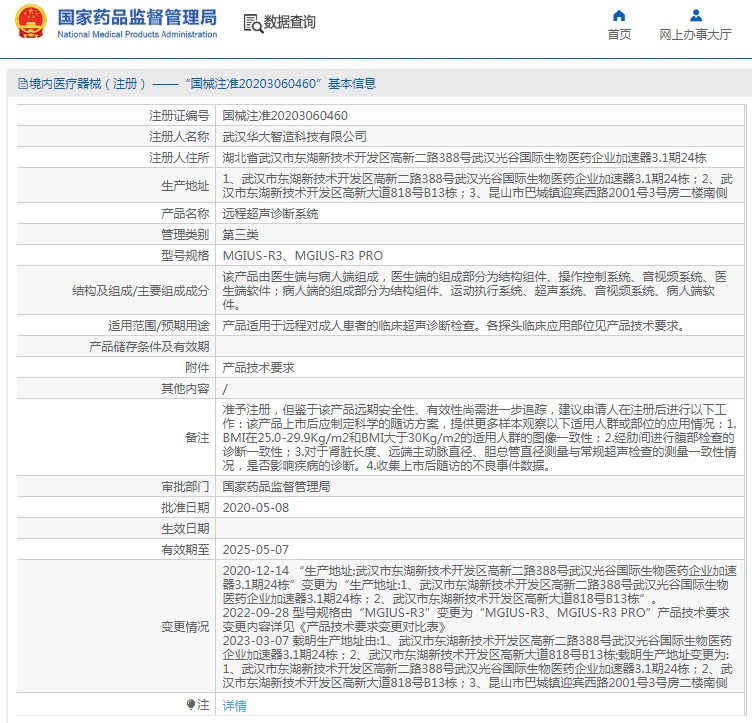Click the 网上办事大厅 user icon

(696, 16)
